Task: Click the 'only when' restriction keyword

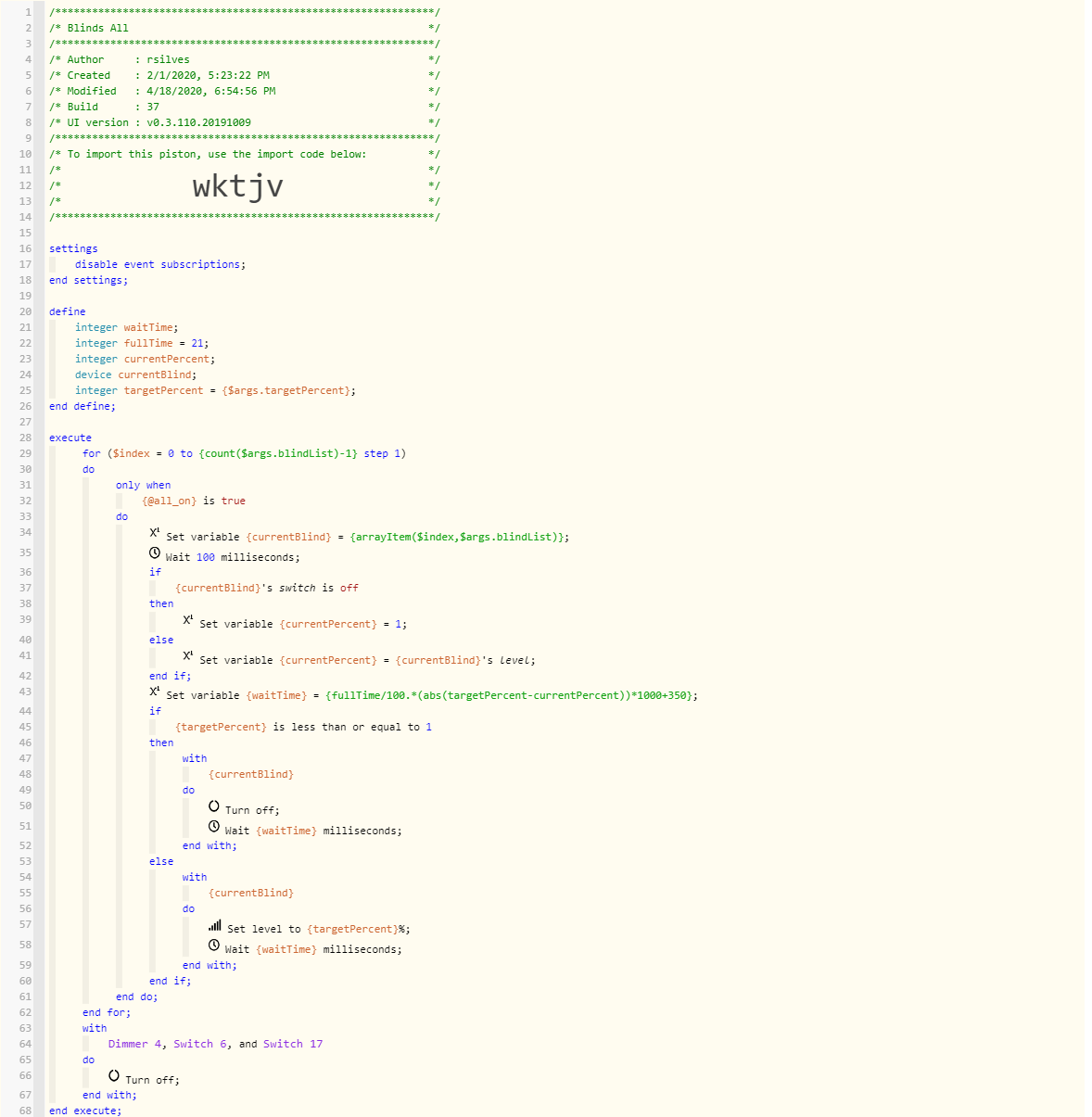Action: pyautogui.click(x=144, y=485)
